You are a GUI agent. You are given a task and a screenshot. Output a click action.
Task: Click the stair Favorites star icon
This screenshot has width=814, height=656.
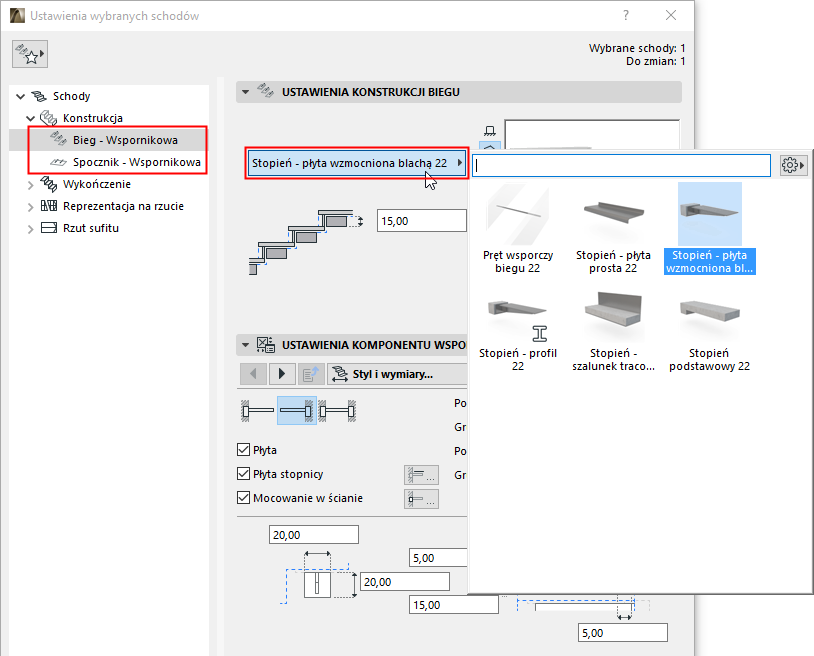[29, 53]
